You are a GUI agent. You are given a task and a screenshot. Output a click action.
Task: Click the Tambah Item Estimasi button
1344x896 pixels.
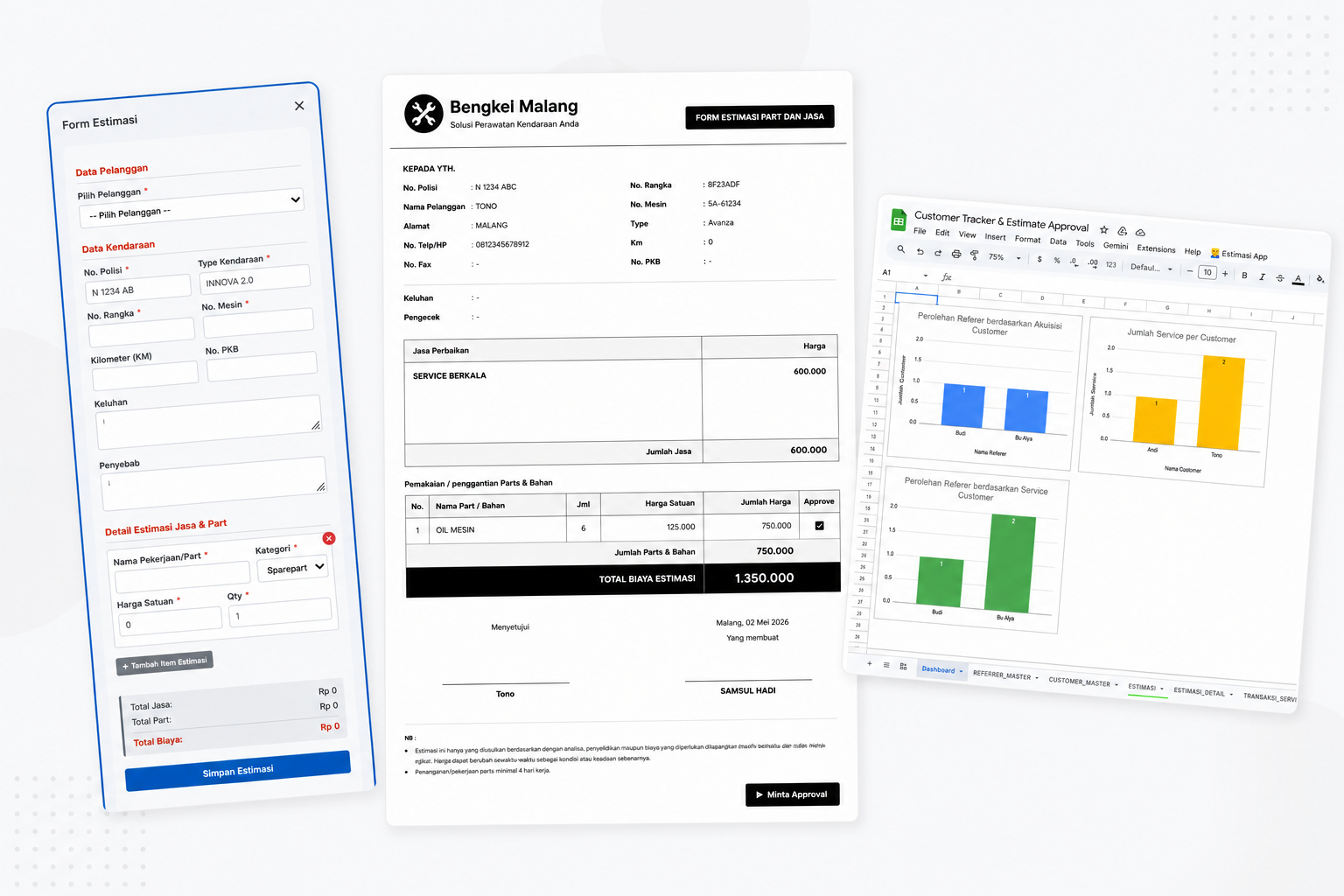(x=164, y=663)
